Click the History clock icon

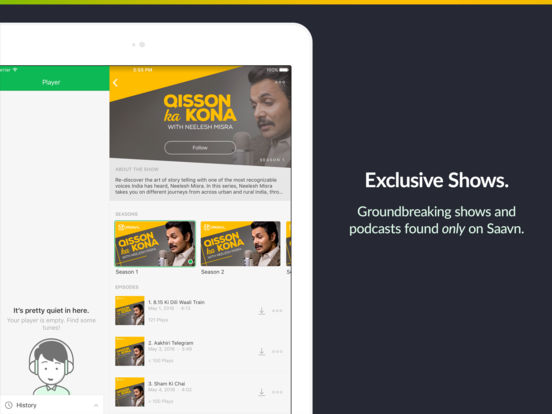9,405
